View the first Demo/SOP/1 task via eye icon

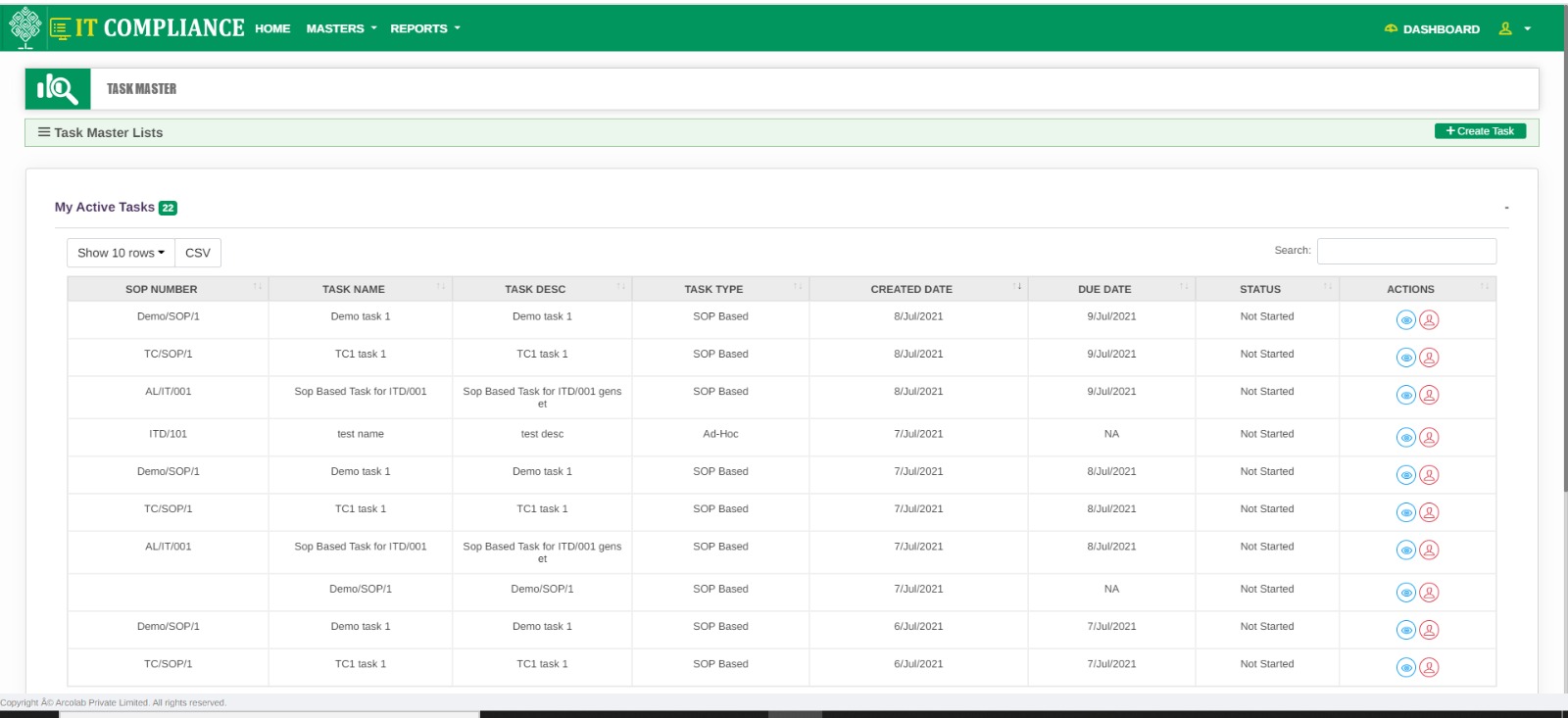[x=1405, y=320]
